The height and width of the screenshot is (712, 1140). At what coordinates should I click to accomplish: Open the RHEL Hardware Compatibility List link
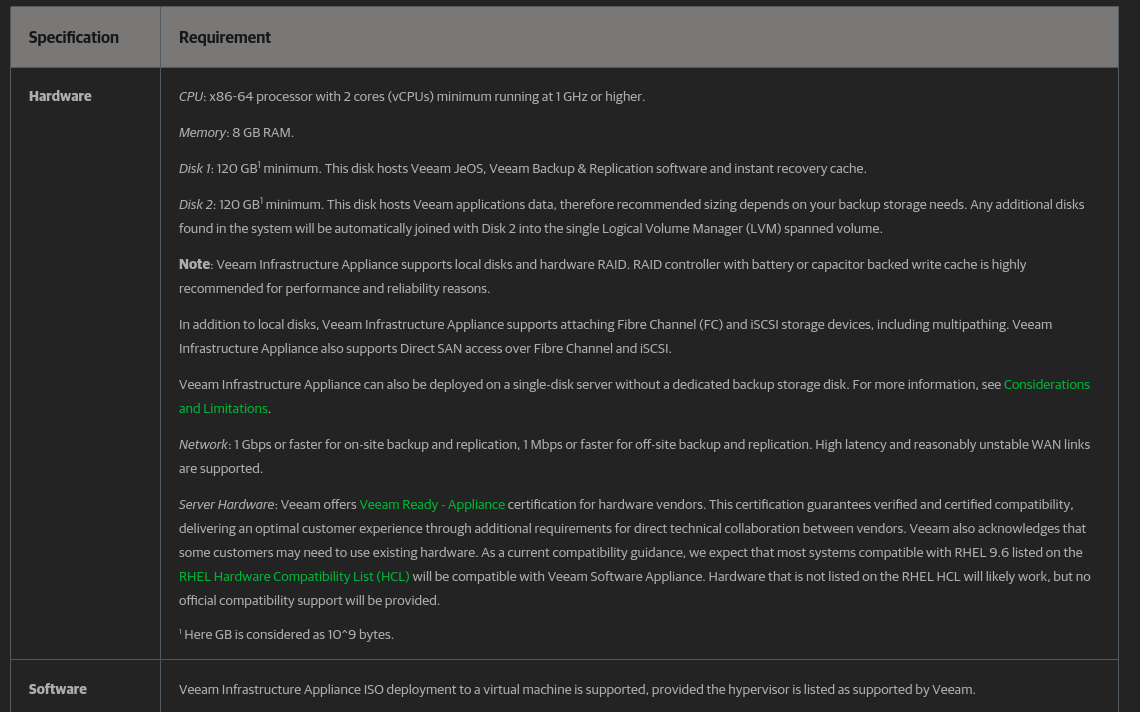pyautogui.click(x=294, y=577)
